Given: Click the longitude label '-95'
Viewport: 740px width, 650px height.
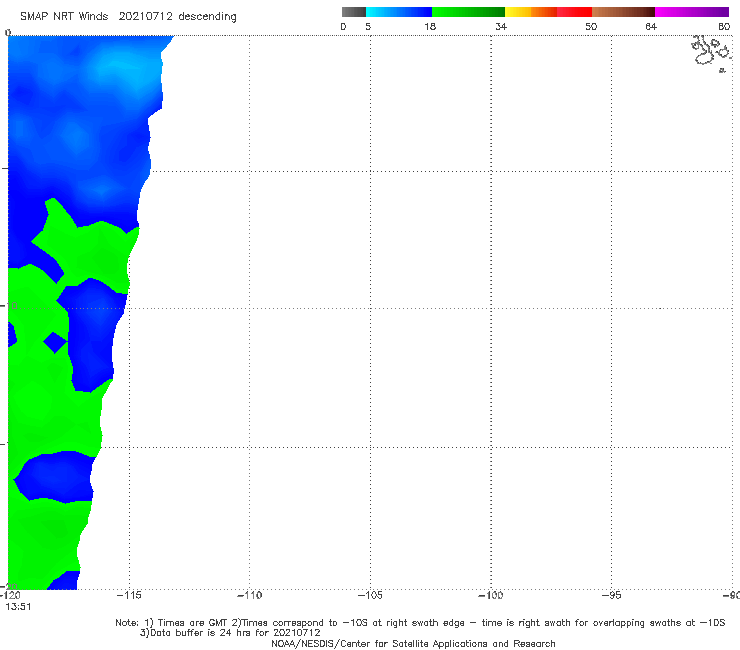Looking at the screenshot, I should pos(611,595).
